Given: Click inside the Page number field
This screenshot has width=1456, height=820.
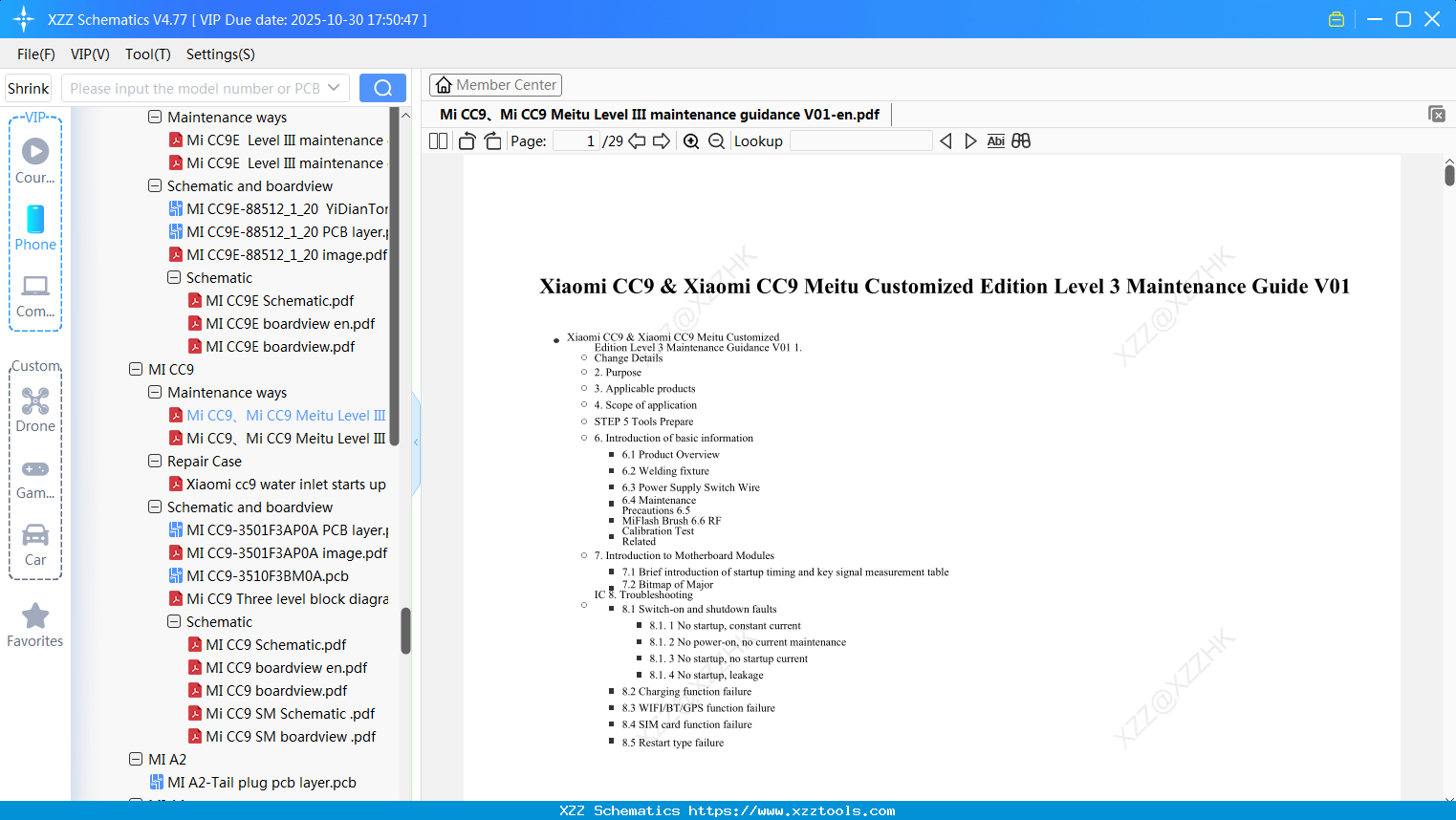Looking at the screenshot, I should (x=574, y=140).
